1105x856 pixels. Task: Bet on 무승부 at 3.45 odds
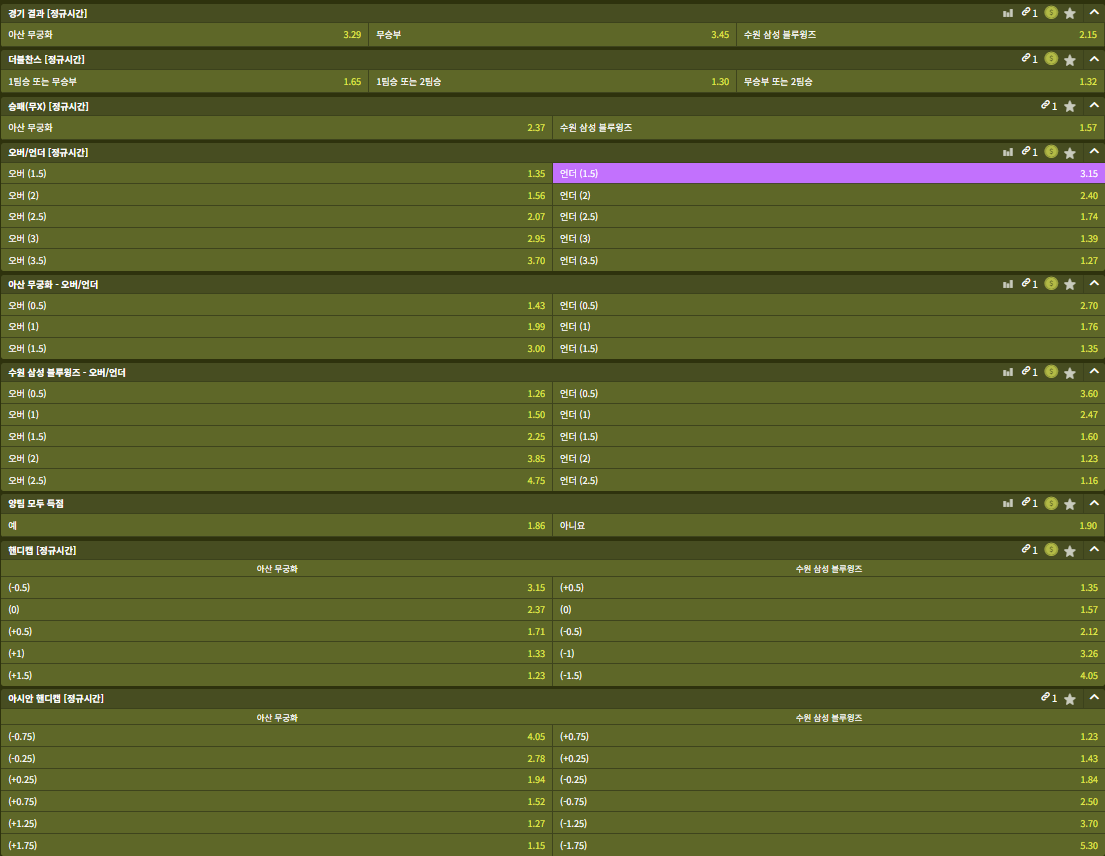click(552, 35)
